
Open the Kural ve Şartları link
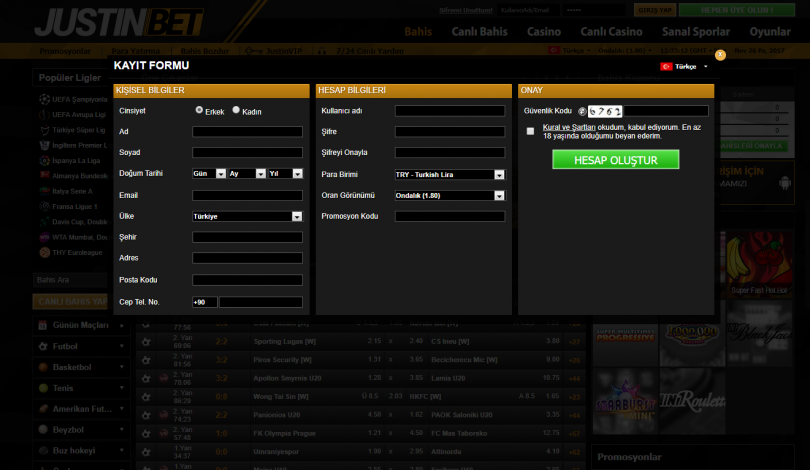point(569,127)
